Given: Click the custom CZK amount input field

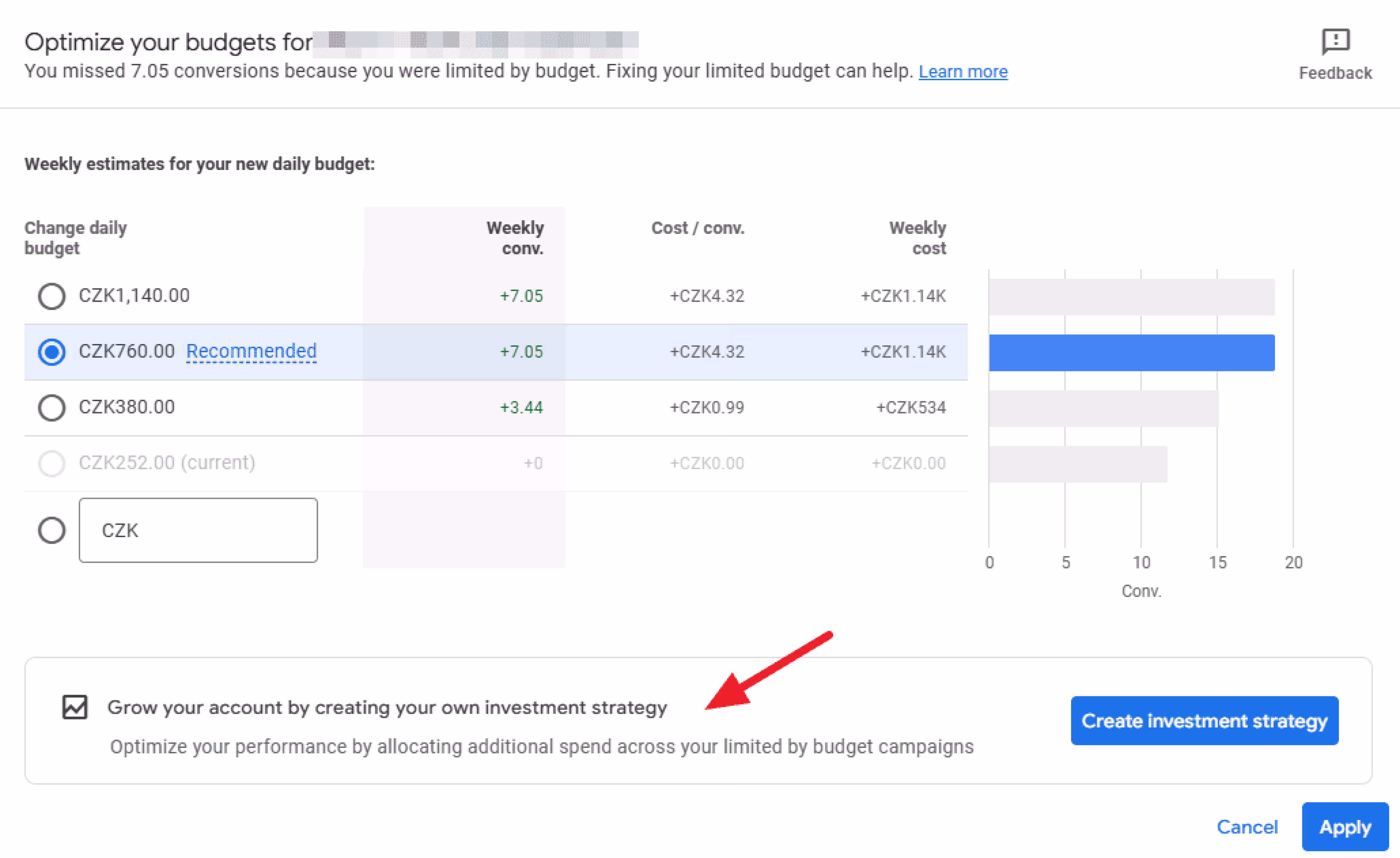Looking at the screenshot, I should [x=198, y=530].
